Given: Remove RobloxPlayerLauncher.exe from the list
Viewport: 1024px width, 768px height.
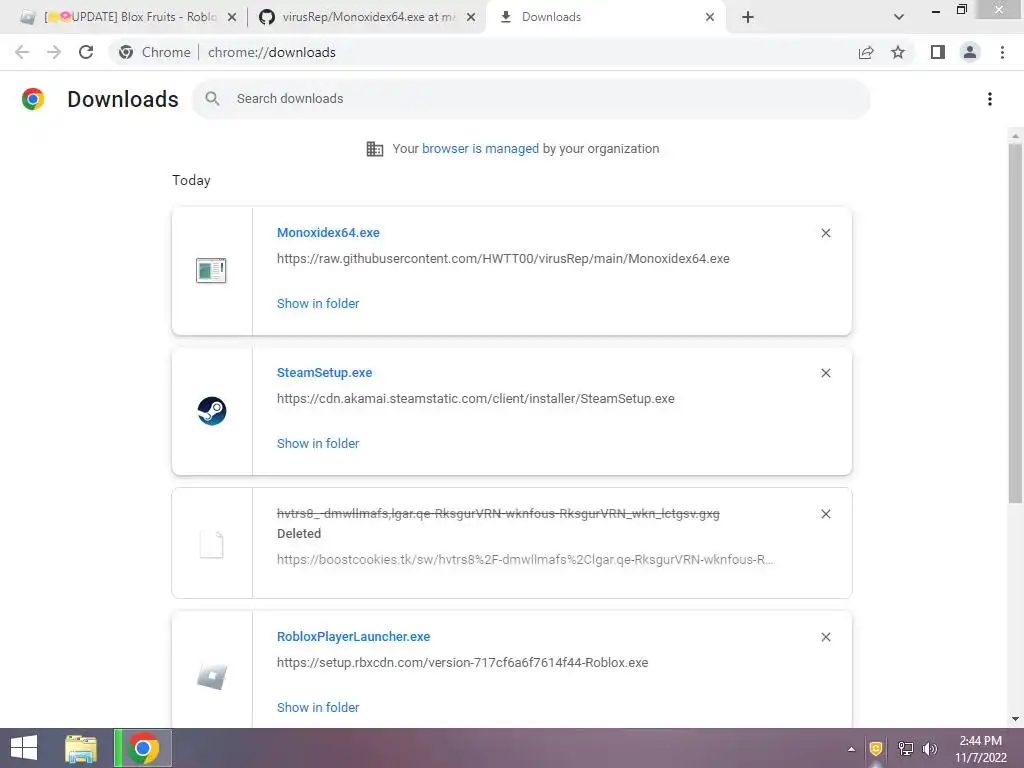Looking at the screenshot, I should (826, 637).
